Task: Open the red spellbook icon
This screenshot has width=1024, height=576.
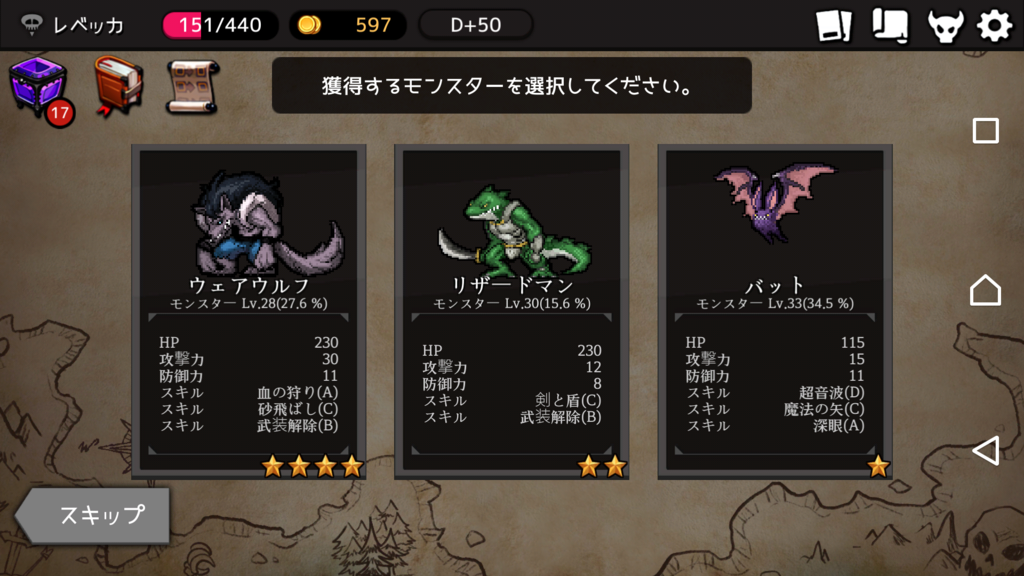Action: pos(118,86)
